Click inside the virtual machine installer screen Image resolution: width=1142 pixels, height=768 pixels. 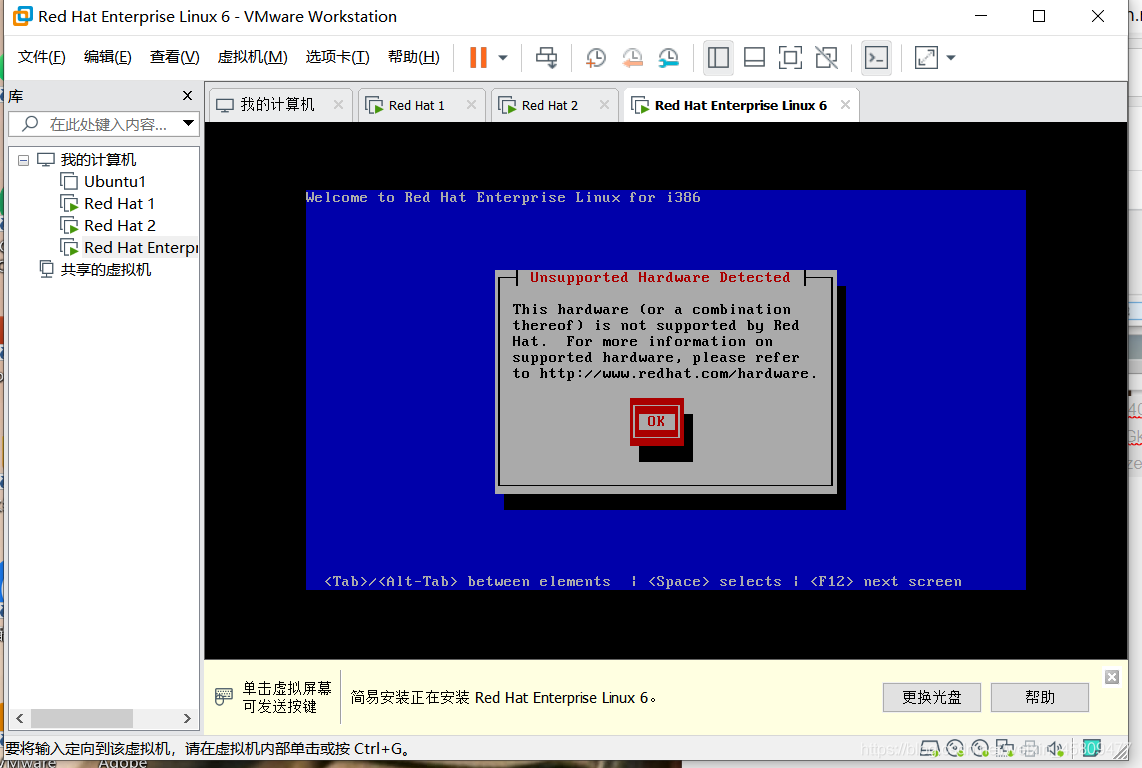tap(665, 391)
